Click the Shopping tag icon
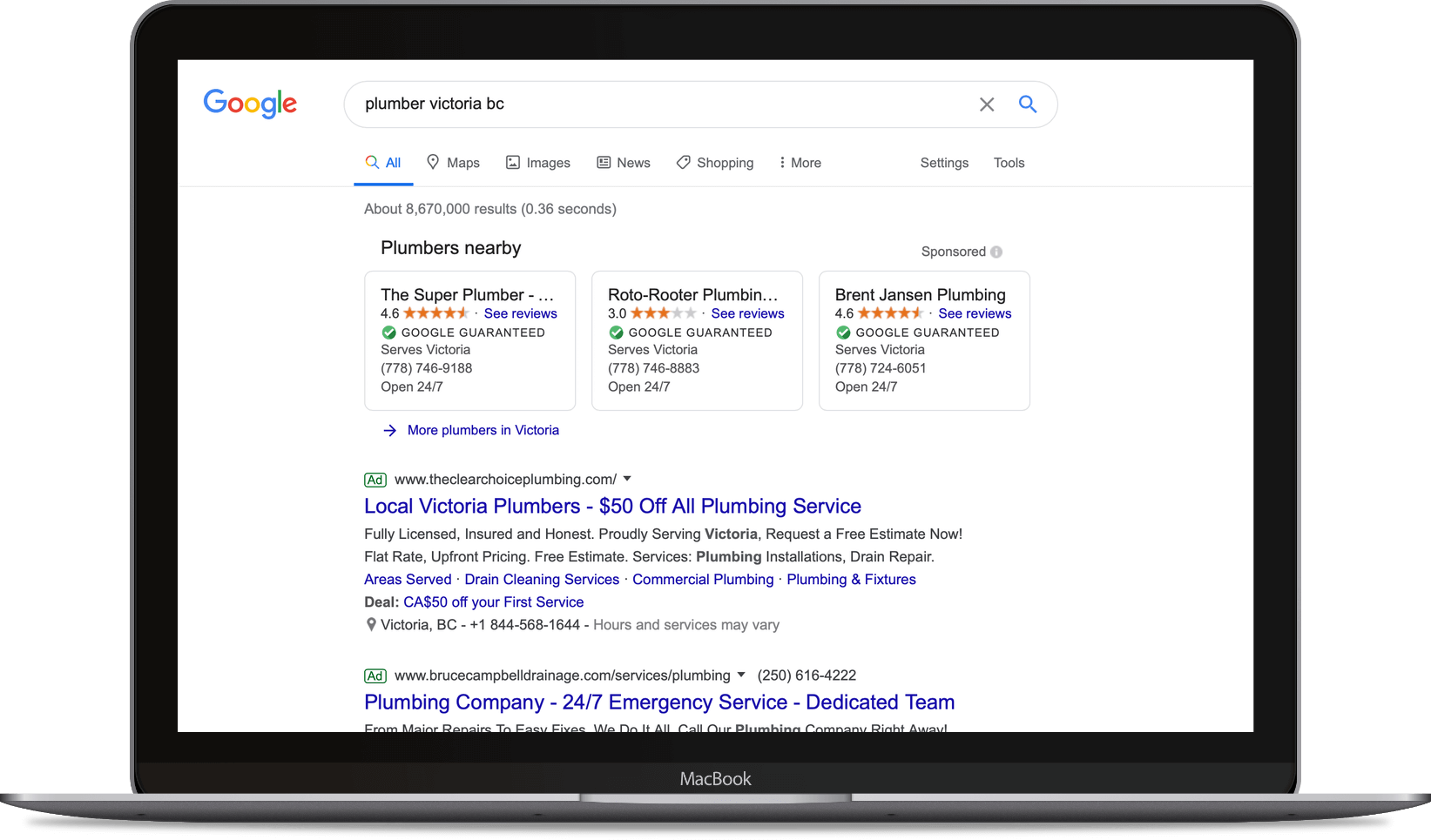The width and height of the screenshot is (1431, 840). click(x=683, y=162)
